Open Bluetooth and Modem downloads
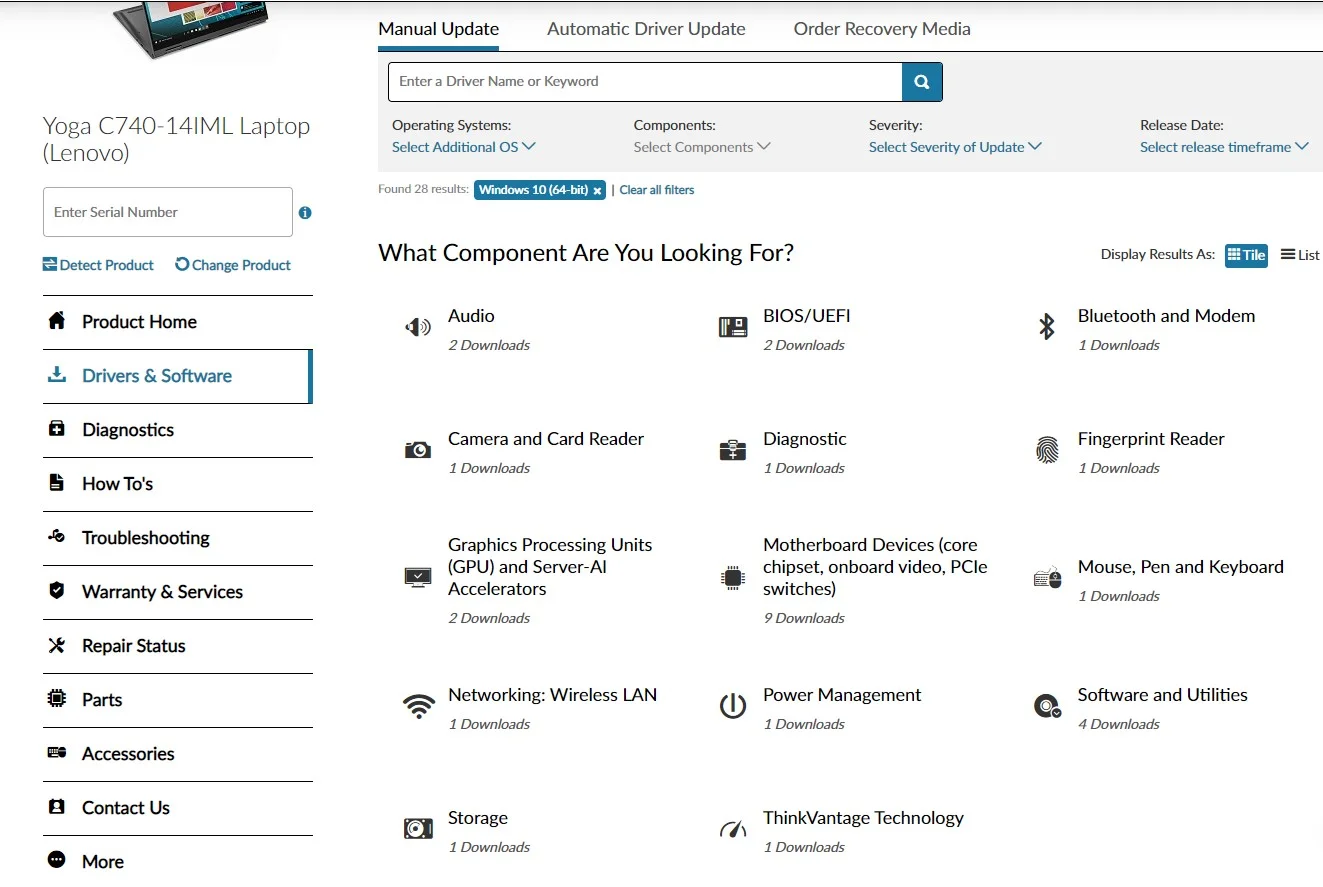Screen dimensions: 1323x887 [x=1167, y=316]
